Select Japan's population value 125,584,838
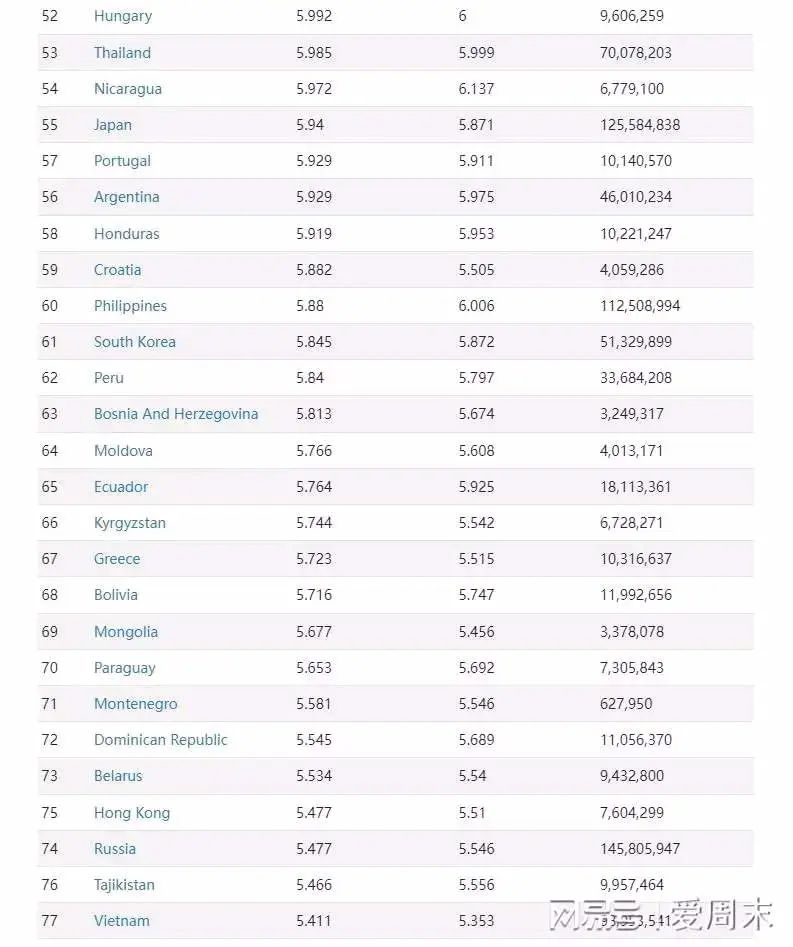 click(x=640, y=125)
